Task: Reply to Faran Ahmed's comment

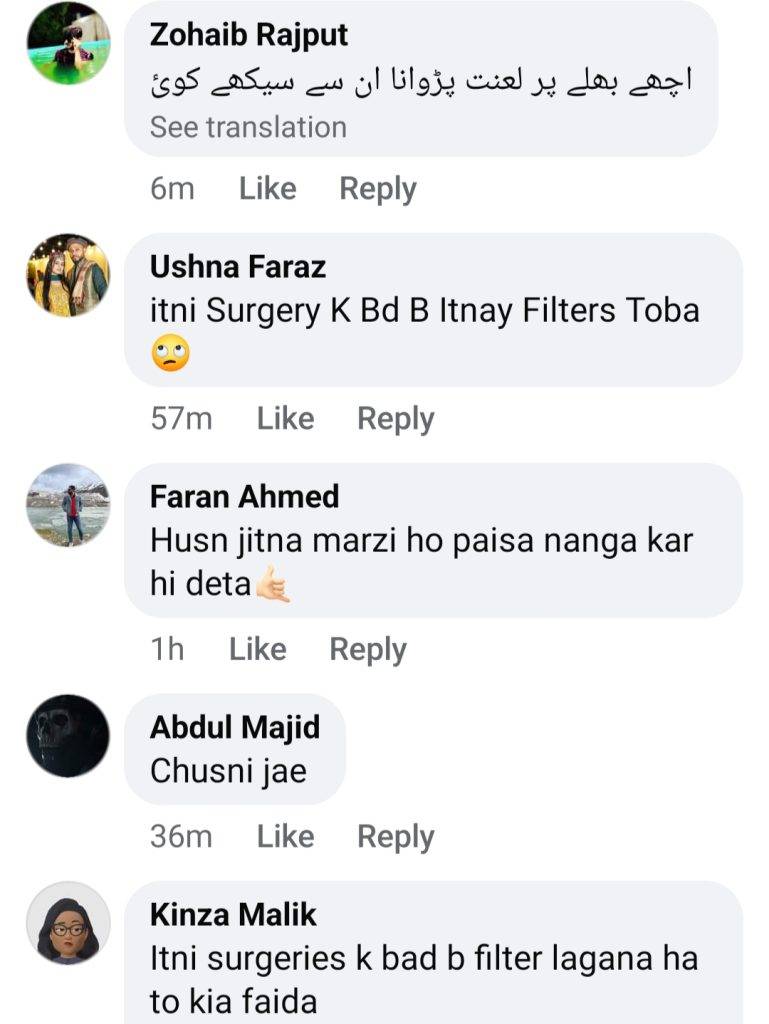Action: [x=368, y=650]
